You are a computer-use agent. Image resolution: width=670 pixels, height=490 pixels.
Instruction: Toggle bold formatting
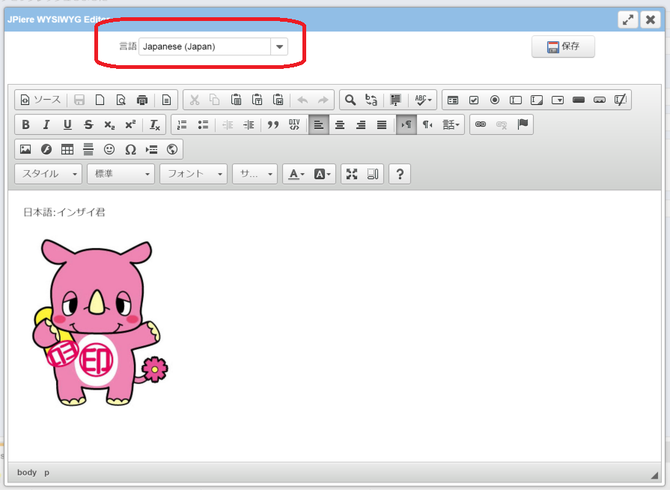(x=26, y=125)
